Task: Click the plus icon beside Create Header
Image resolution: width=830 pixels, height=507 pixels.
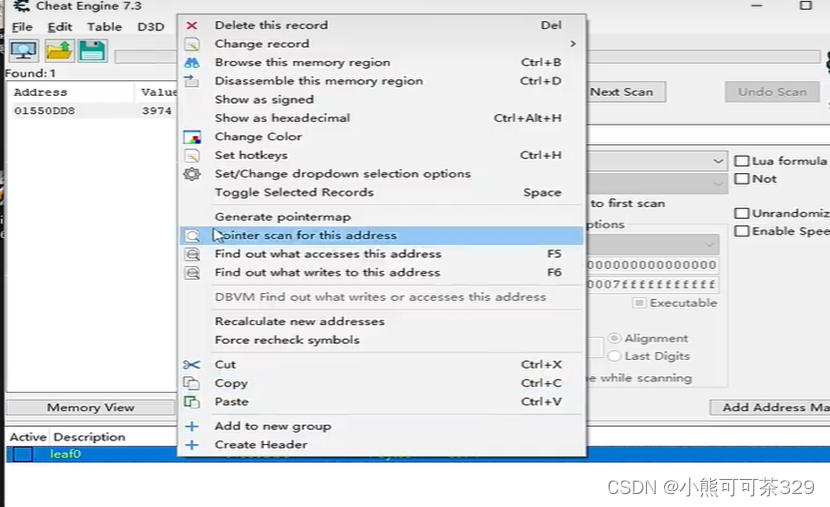Action: tap(192, 445)
